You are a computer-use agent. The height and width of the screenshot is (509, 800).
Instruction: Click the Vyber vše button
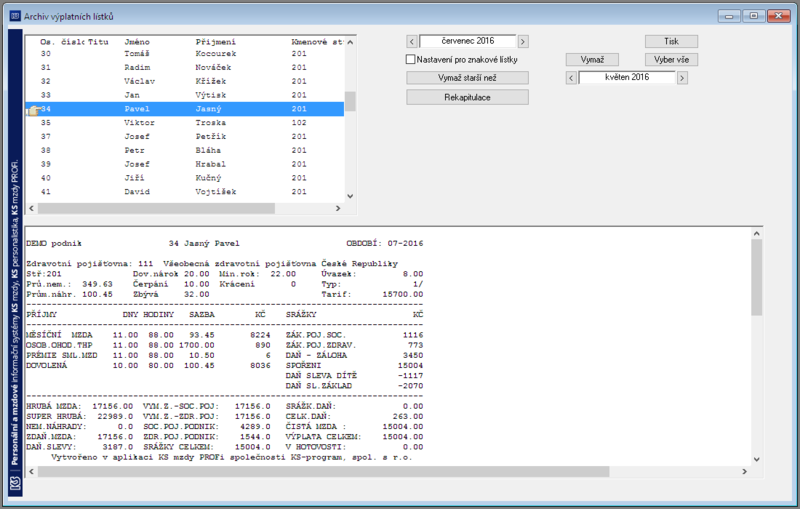(x=671, y=60)
